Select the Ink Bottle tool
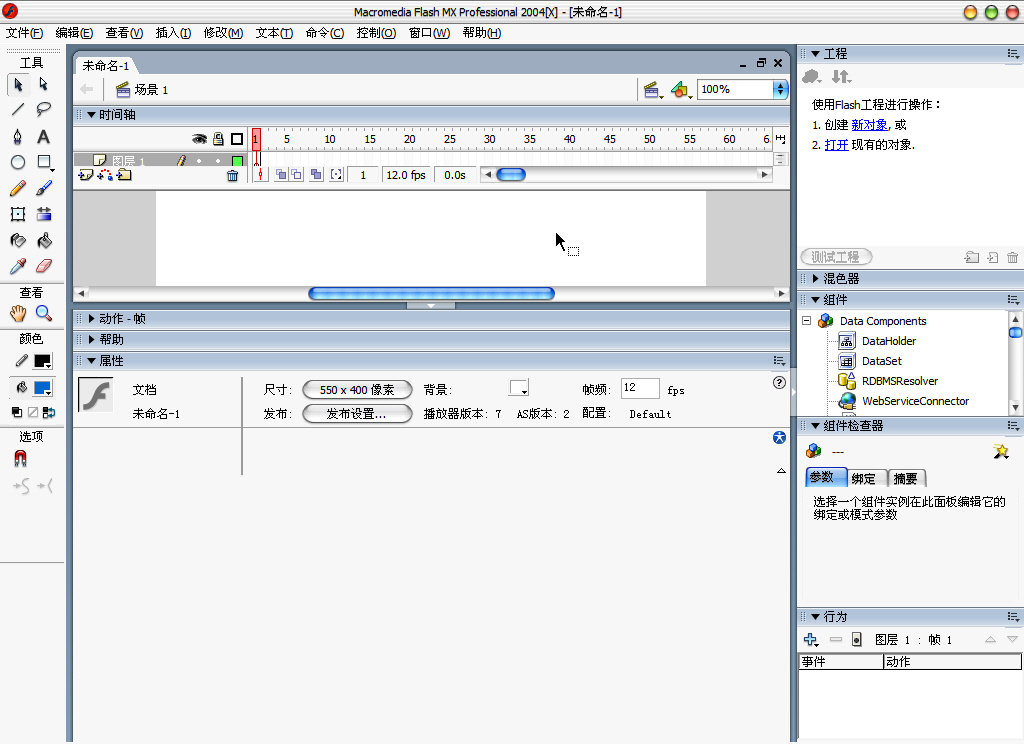The width and height of the screenshot is (1024, 744). coord(18,240)
